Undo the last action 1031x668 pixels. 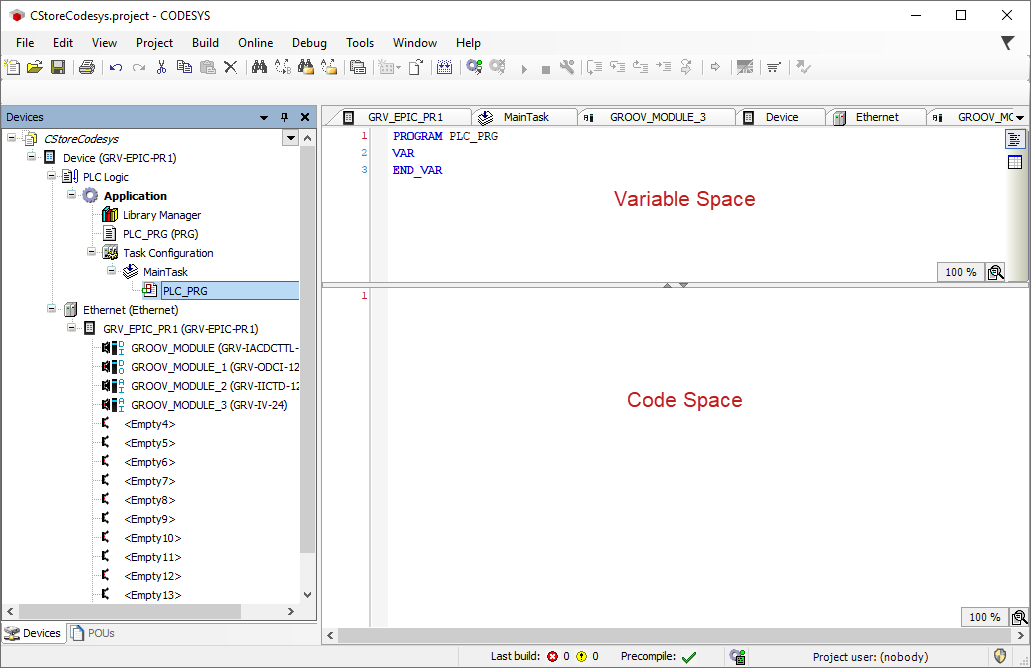(x=116, y=67)
